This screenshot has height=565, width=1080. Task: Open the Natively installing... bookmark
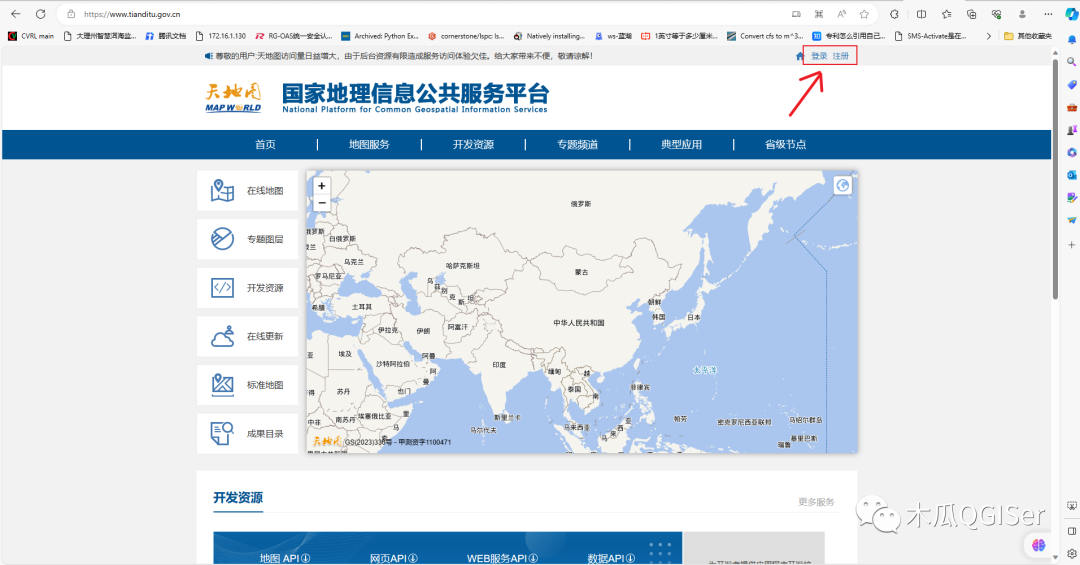click(549, 36)
